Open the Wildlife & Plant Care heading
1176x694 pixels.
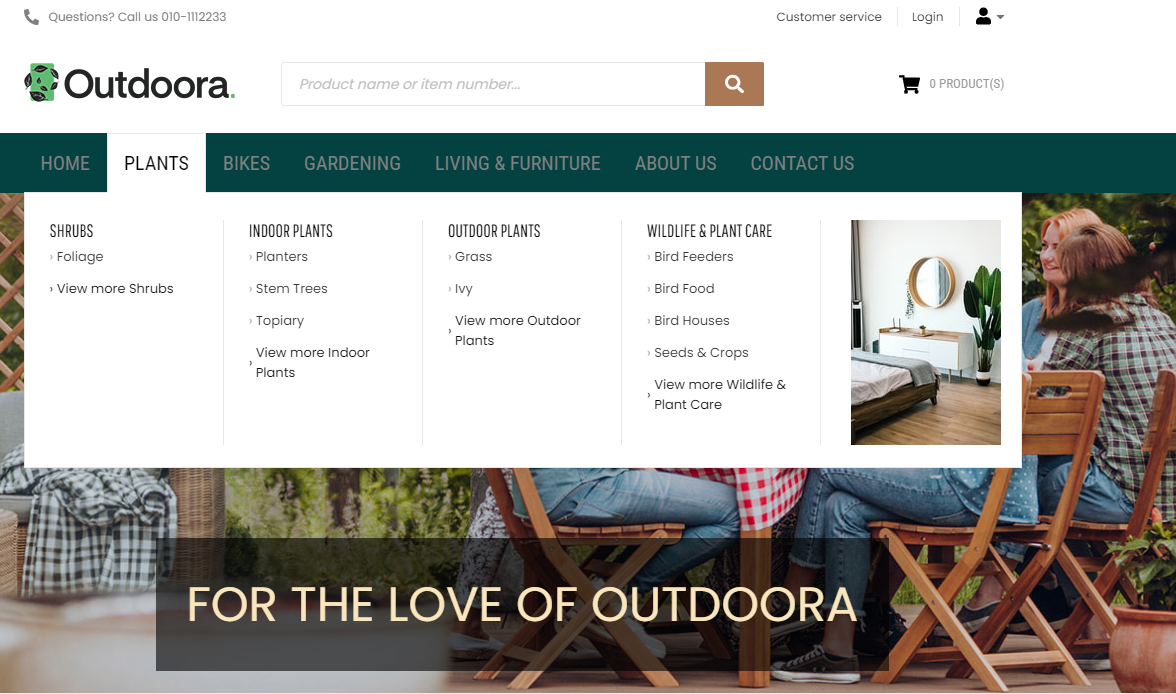pos(709,231)
